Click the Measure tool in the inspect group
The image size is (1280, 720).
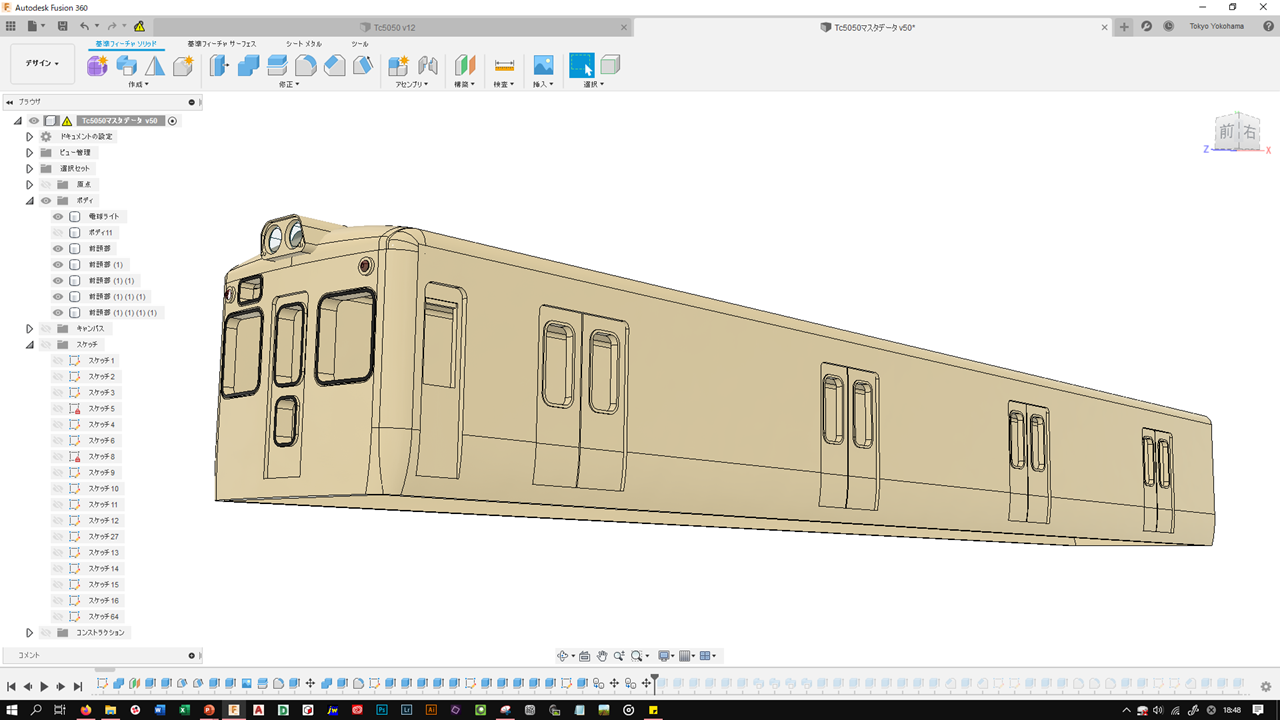[504, 66]
